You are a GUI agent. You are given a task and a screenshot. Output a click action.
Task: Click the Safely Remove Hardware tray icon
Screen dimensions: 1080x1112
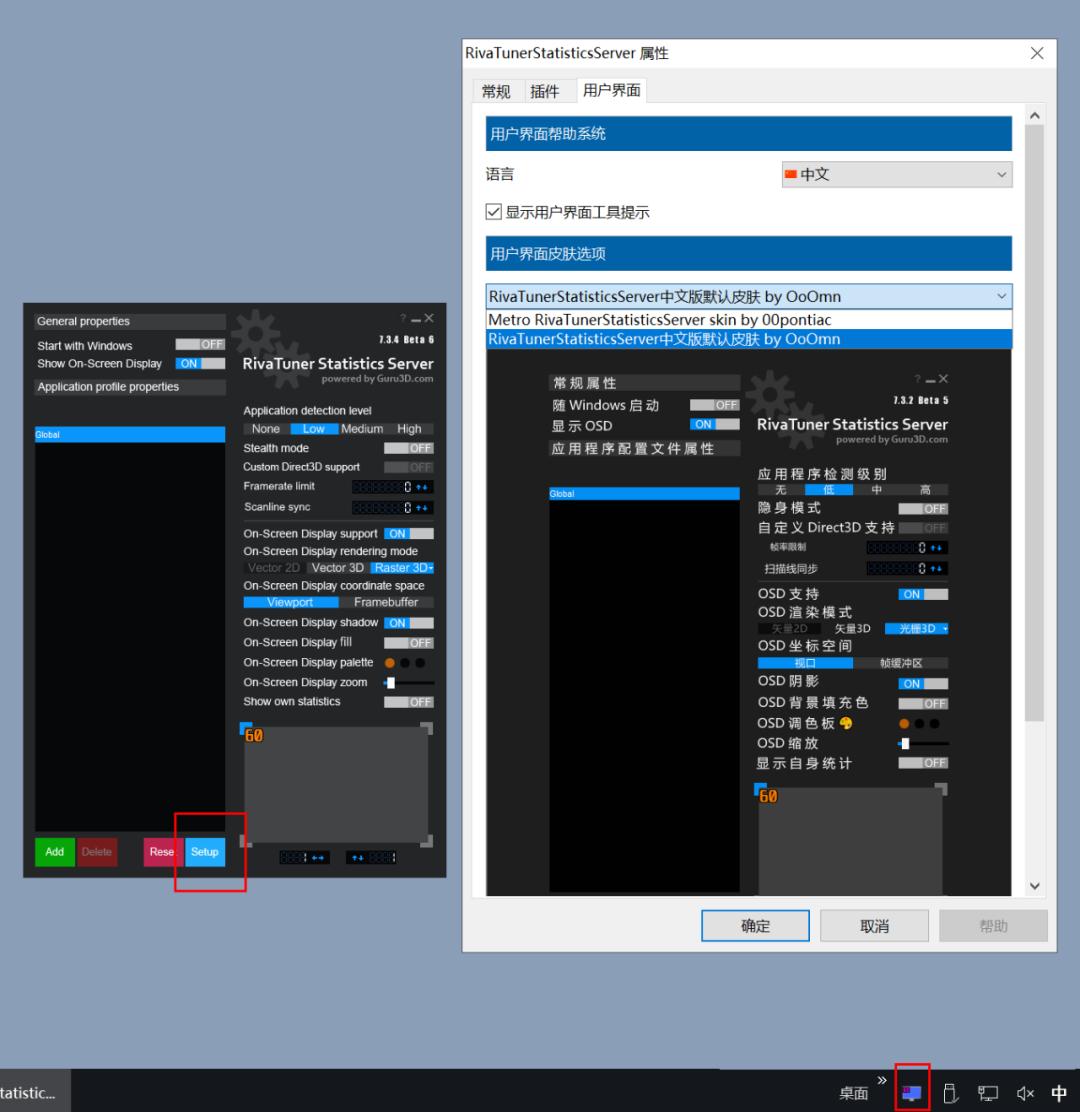point(951,1093)
